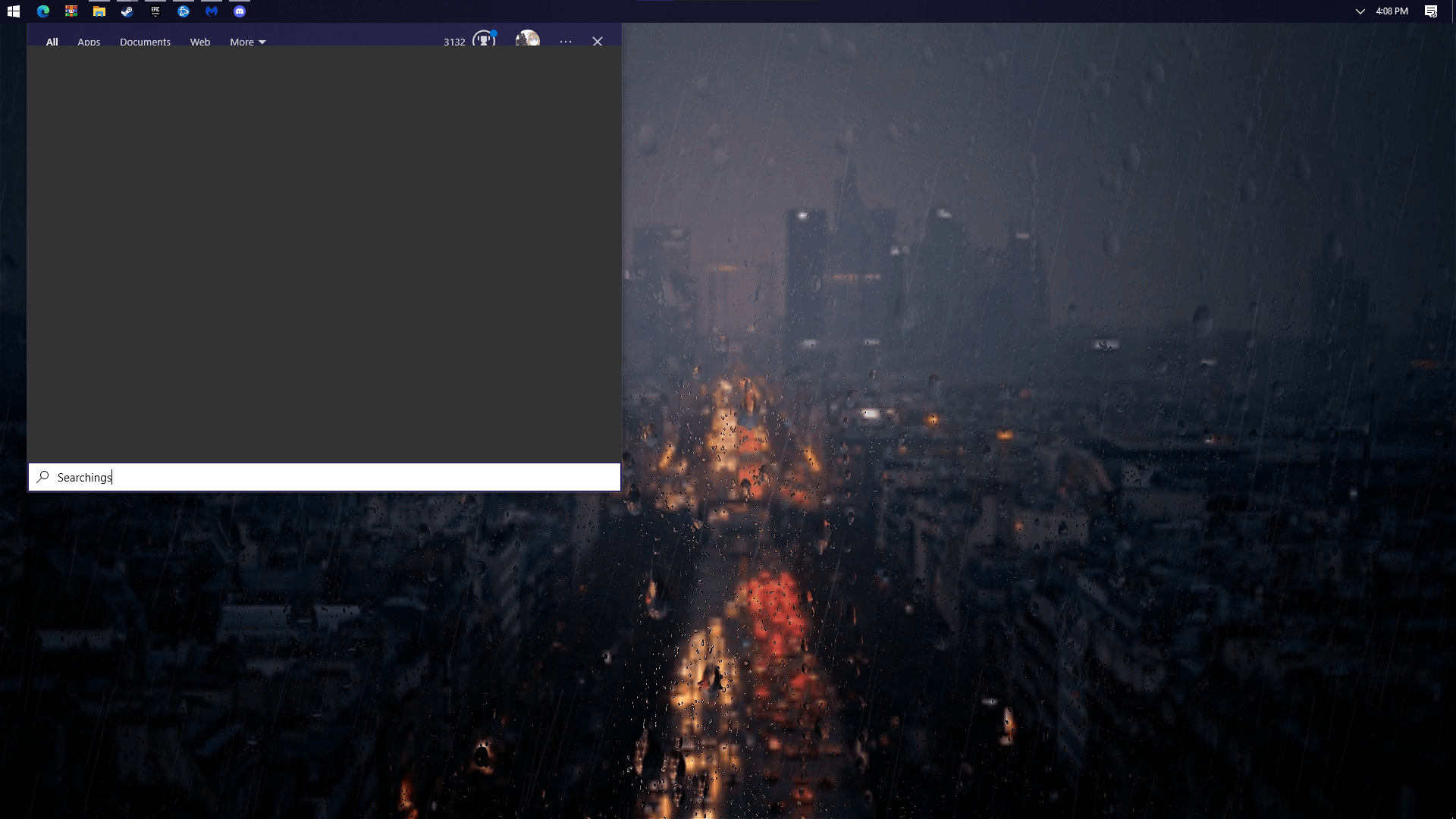Launch Microsoft Edge from taskbar

pyautogui.click(x=43, y=11)
